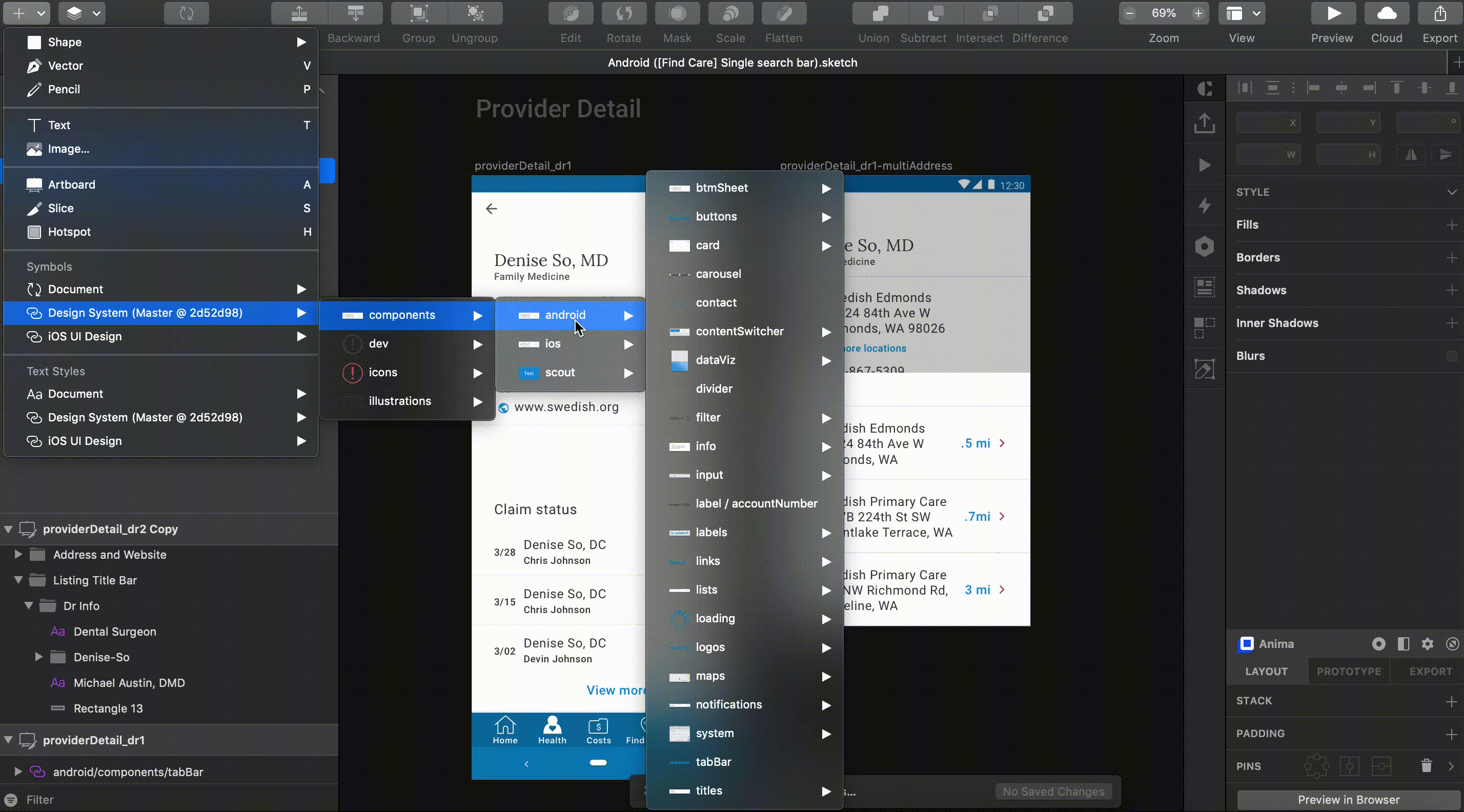Add a new fill with plus button
This screenshot has height=812, width=1464.
click(x=1452, y=225)
